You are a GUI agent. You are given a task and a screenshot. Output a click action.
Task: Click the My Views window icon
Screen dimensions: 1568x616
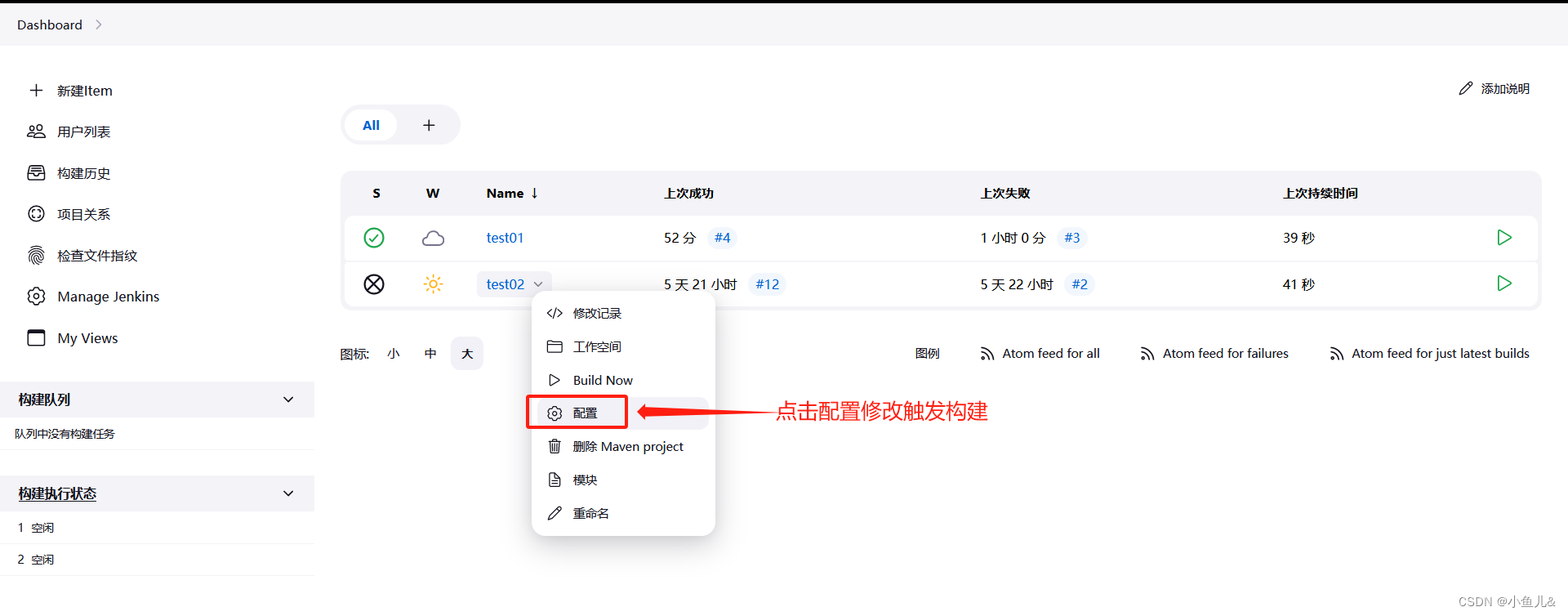36,337
